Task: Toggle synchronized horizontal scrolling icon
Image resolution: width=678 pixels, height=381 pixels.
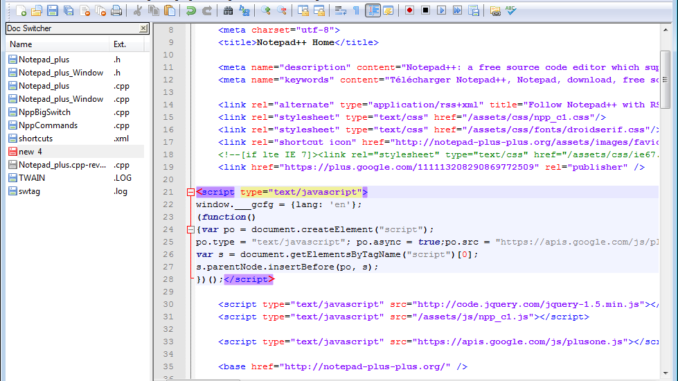Action: [319, 11]
